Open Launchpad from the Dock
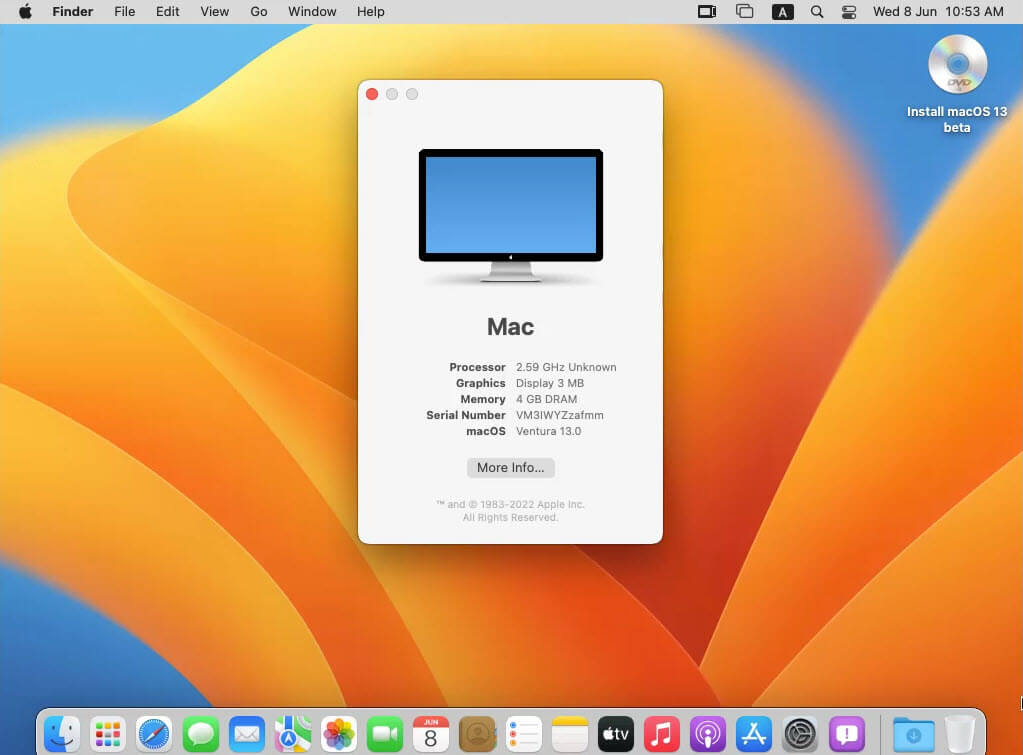The width and height of the screenshot is (1023, 755). [x=108, y=734]
